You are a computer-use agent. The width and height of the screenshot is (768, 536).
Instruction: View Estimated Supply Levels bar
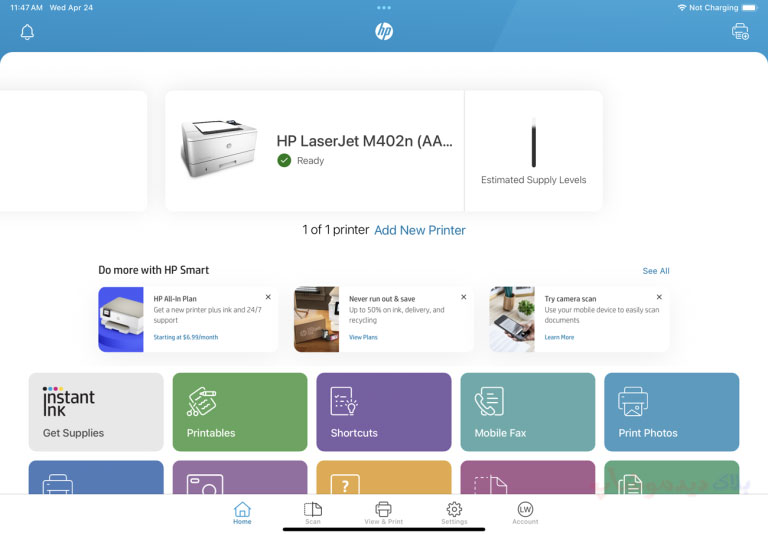click(534, 143)
